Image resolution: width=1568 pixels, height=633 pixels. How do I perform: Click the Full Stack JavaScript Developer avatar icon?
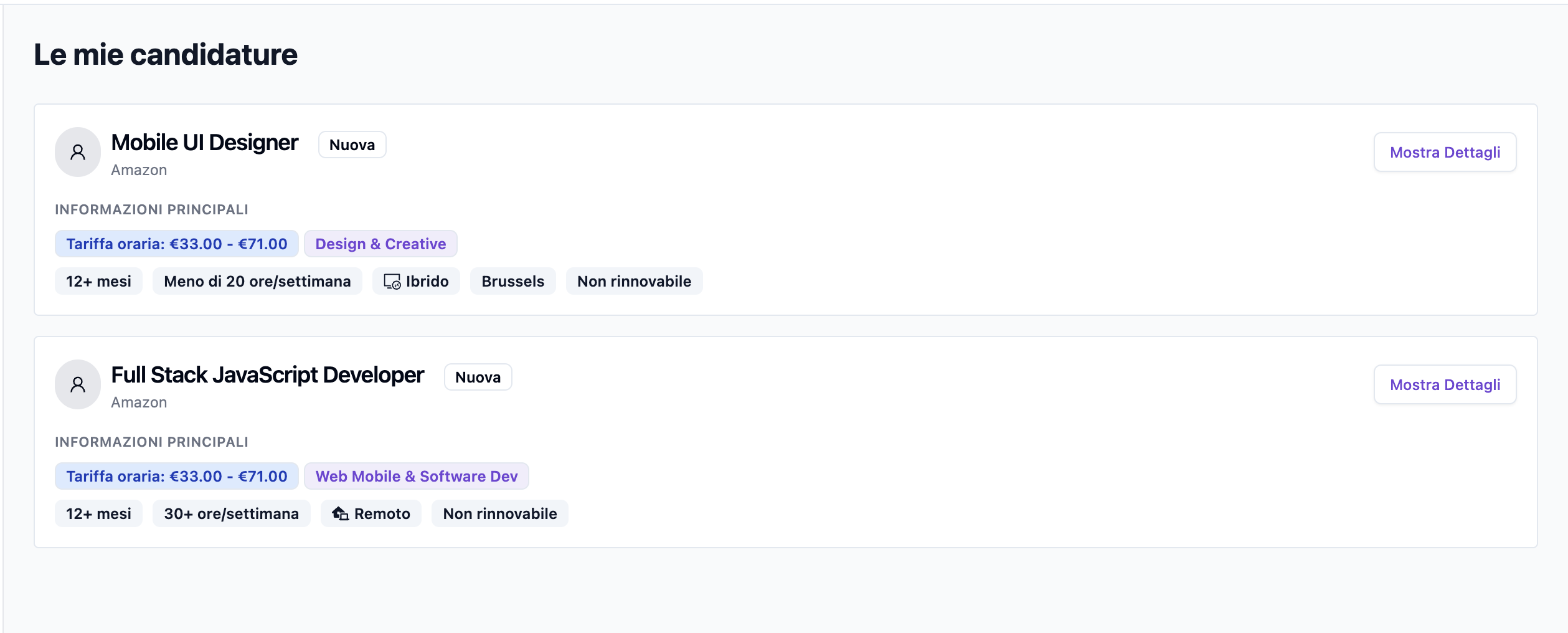(78, 384)
